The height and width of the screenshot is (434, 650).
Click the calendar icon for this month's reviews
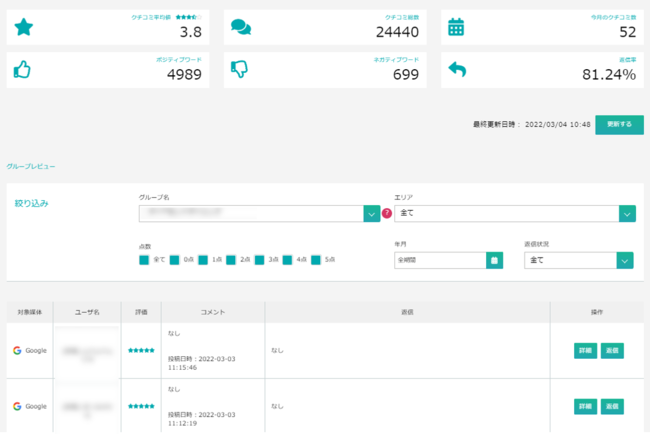456,28
